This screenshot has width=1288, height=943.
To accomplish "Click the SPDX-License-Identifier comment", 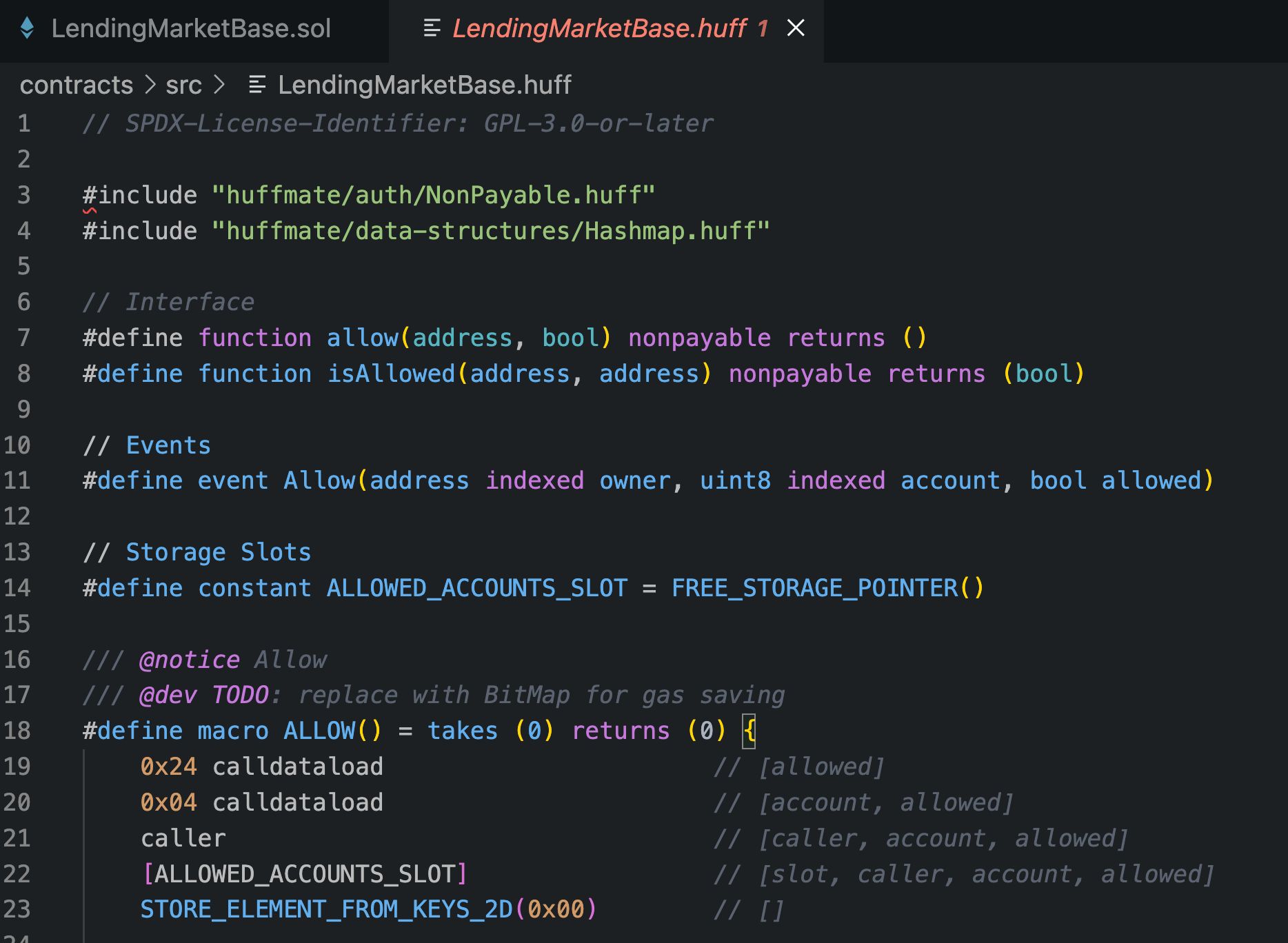I will click(398, 123).
